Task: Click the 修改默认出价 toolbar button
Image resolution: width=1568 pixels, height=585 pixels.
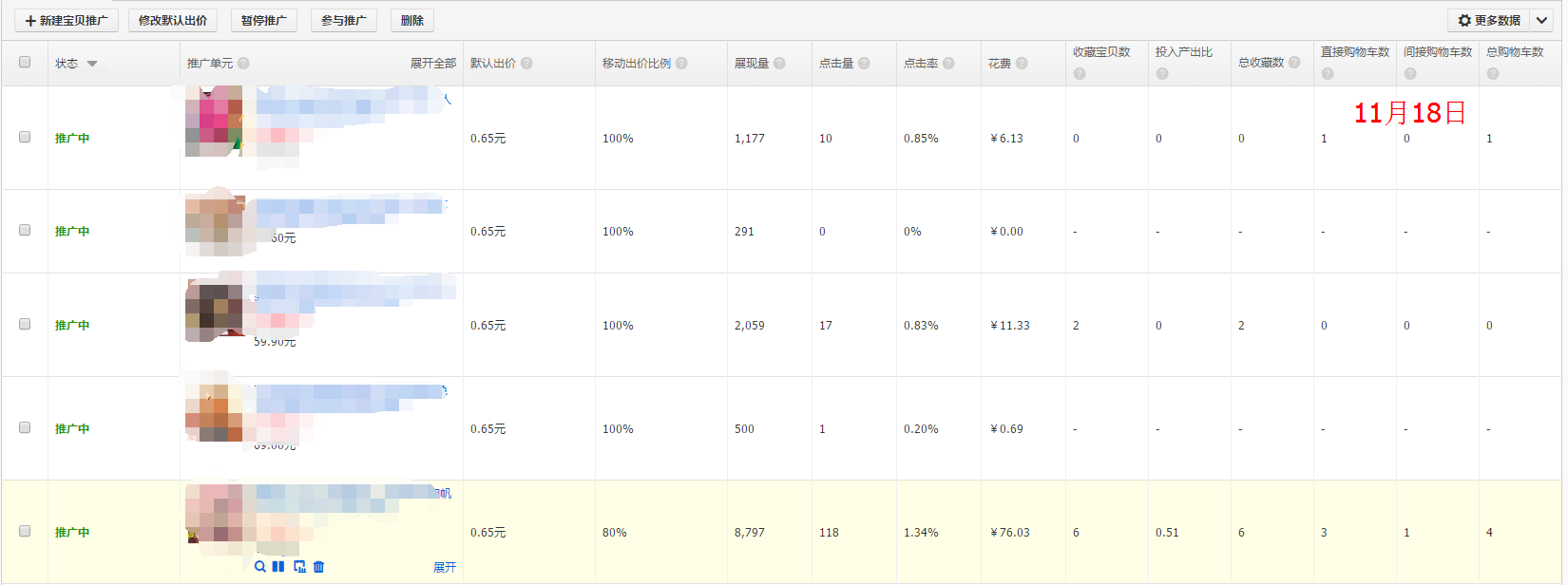Action: coord(173,20)
